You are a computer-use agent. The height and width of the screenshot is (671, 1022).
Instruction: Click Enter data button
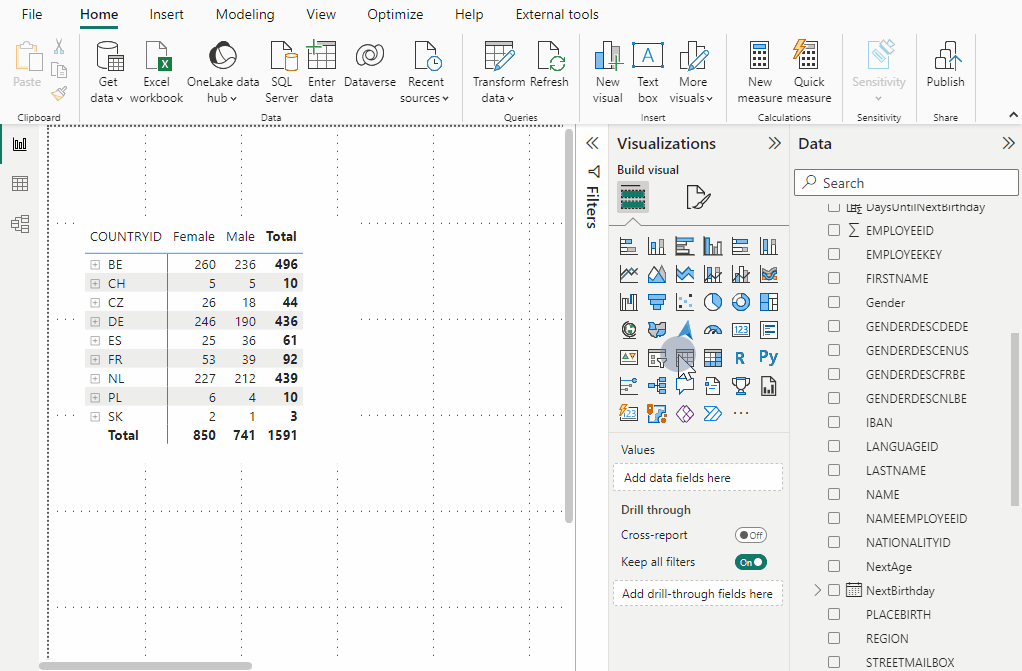click(321, 72)
